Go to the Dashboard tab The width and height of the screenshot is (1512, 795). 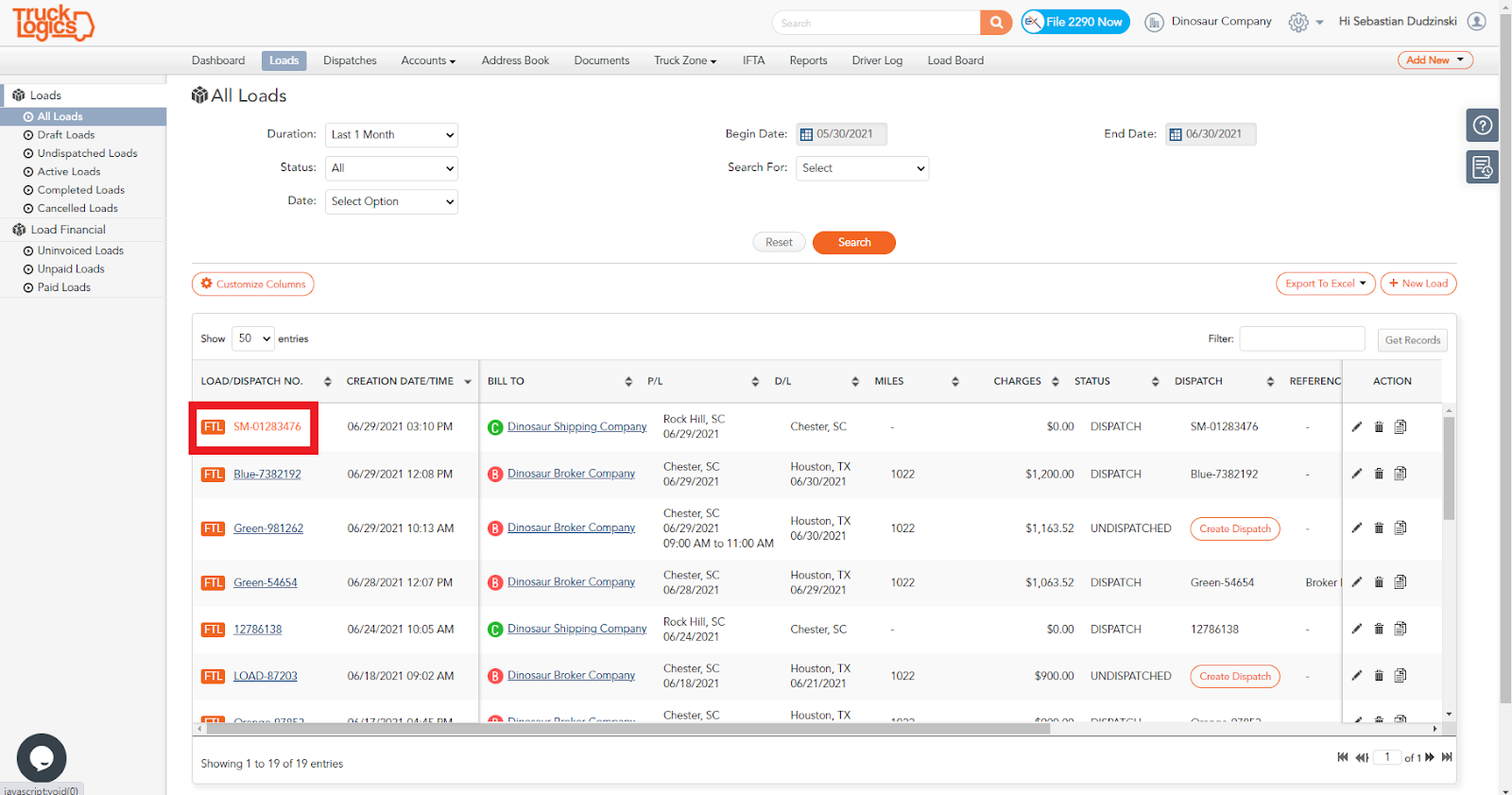218,60
